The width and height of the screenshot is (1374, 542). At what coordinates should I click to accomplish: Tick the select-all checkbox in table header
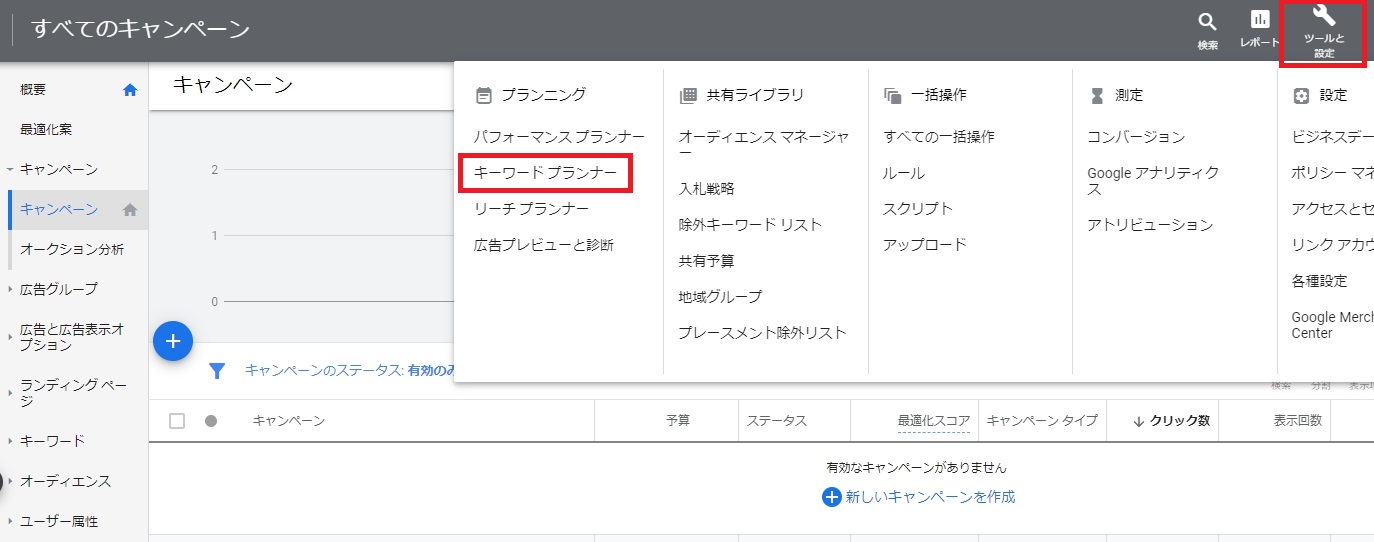(x=177, y=421)
